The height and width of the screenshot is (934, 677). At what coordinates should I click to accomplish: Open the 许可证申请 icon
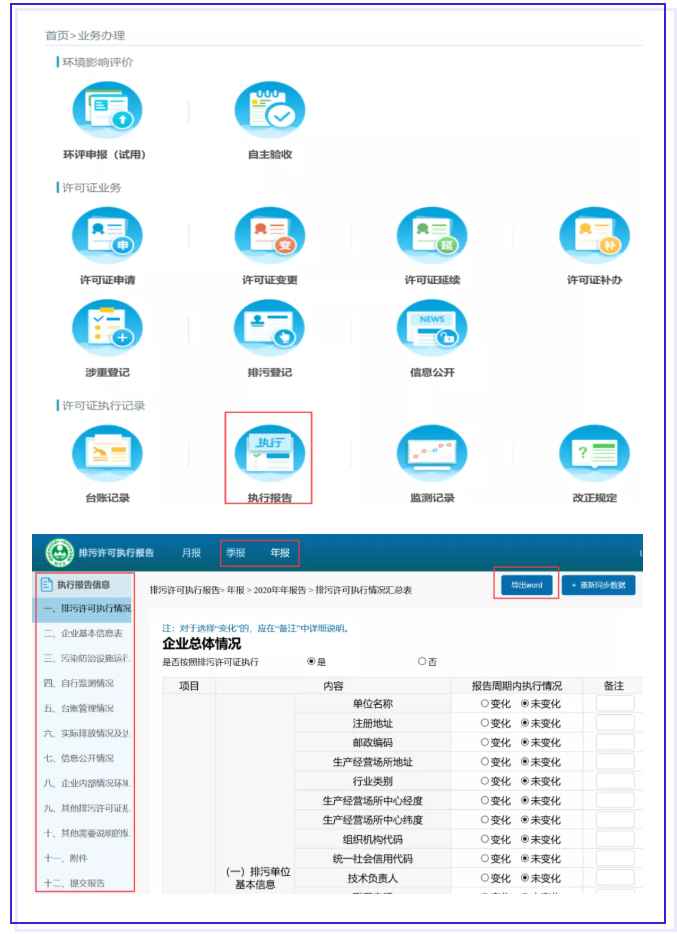pyautogui.click(x=107, y=236)
